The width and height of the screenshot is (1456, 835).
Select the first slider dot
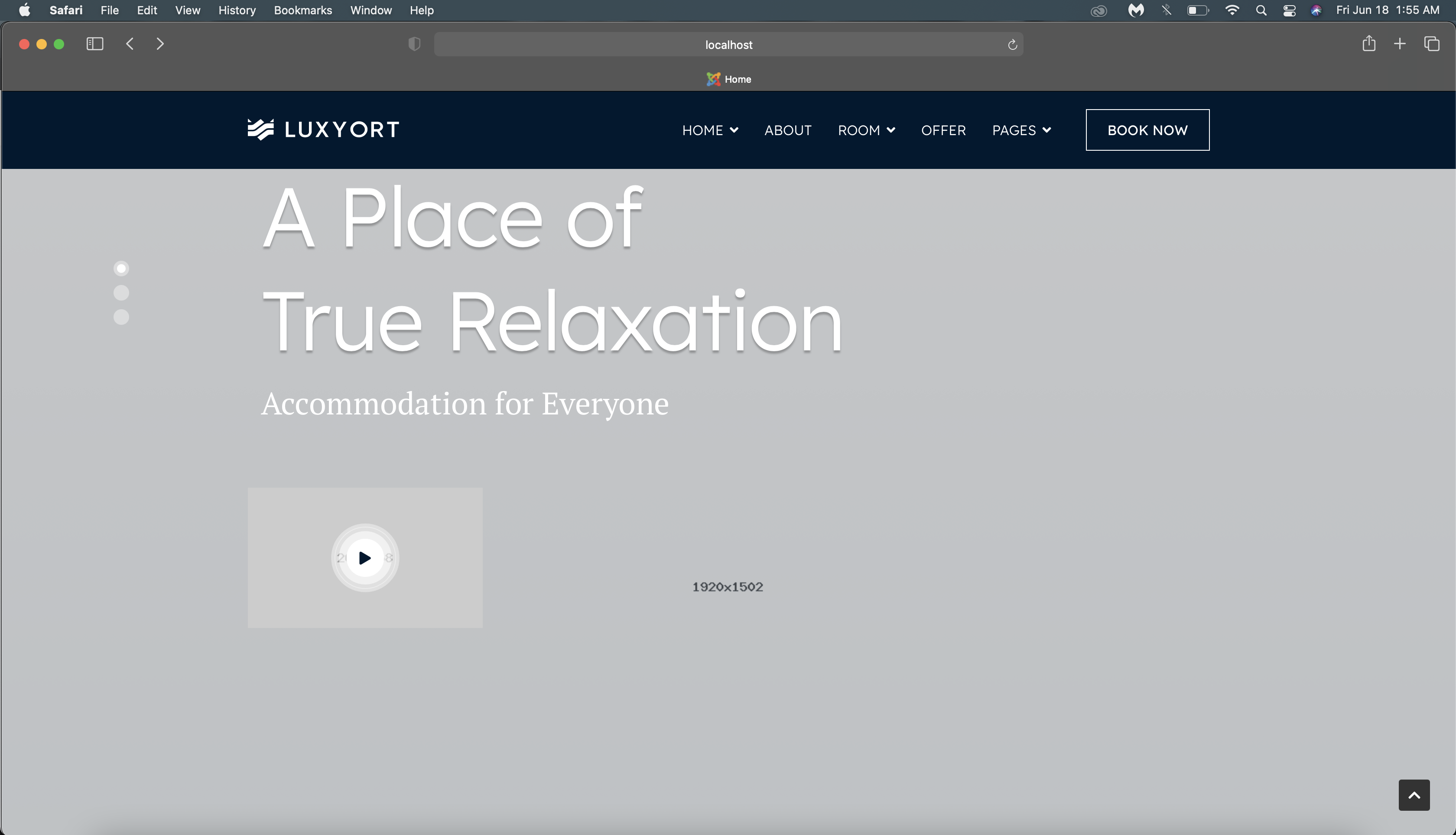point(121,269)
